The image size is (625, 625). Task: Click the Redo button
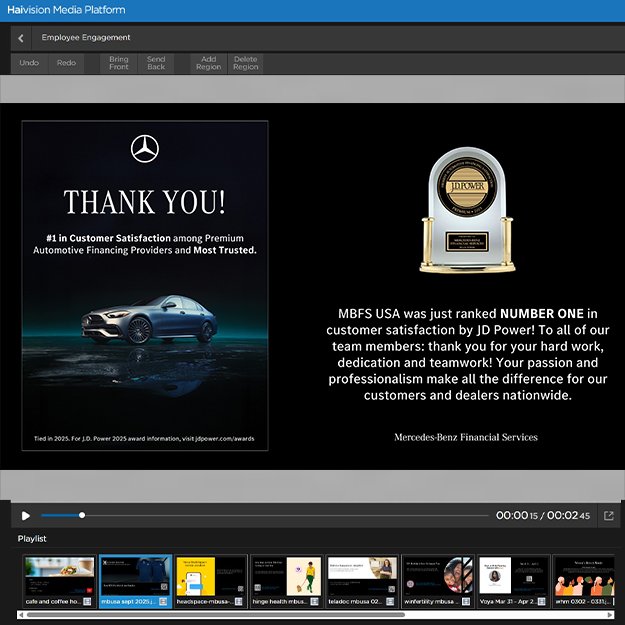tap(66, 63)
